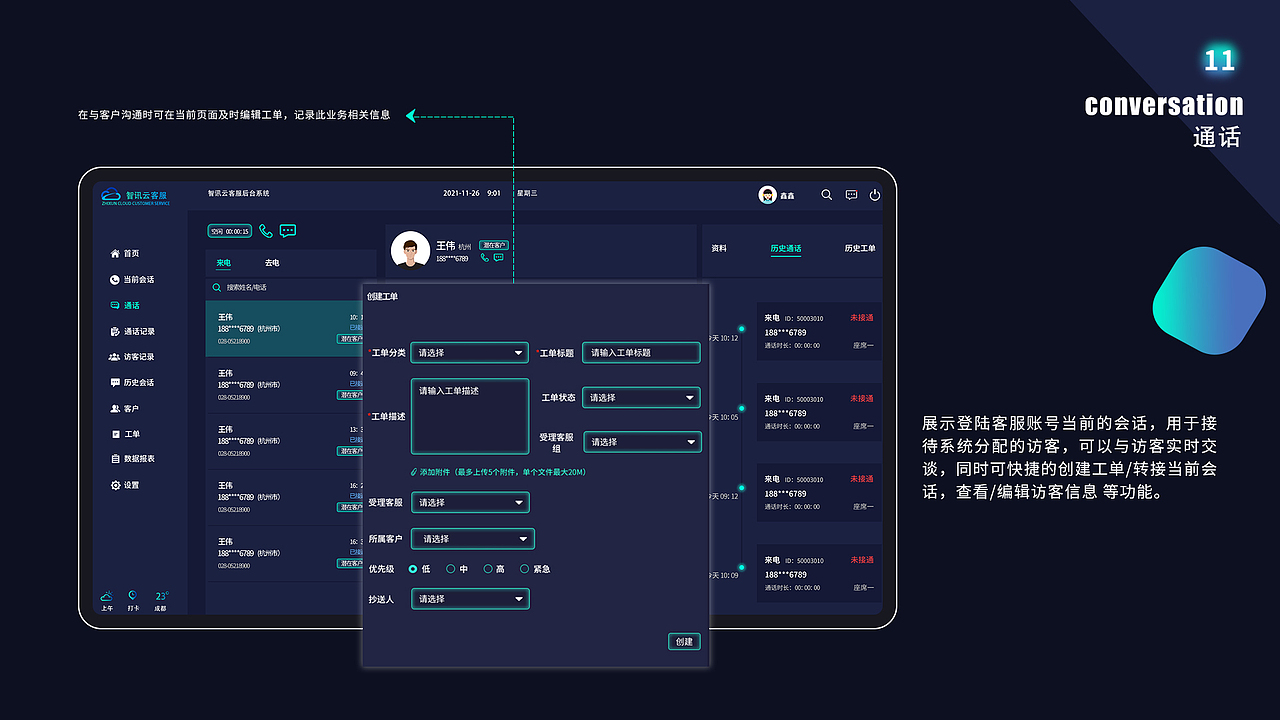Click the 空闲 00:00:15 status badge
The height and width of the screenshot is (720, 1280).
(230, 231)
